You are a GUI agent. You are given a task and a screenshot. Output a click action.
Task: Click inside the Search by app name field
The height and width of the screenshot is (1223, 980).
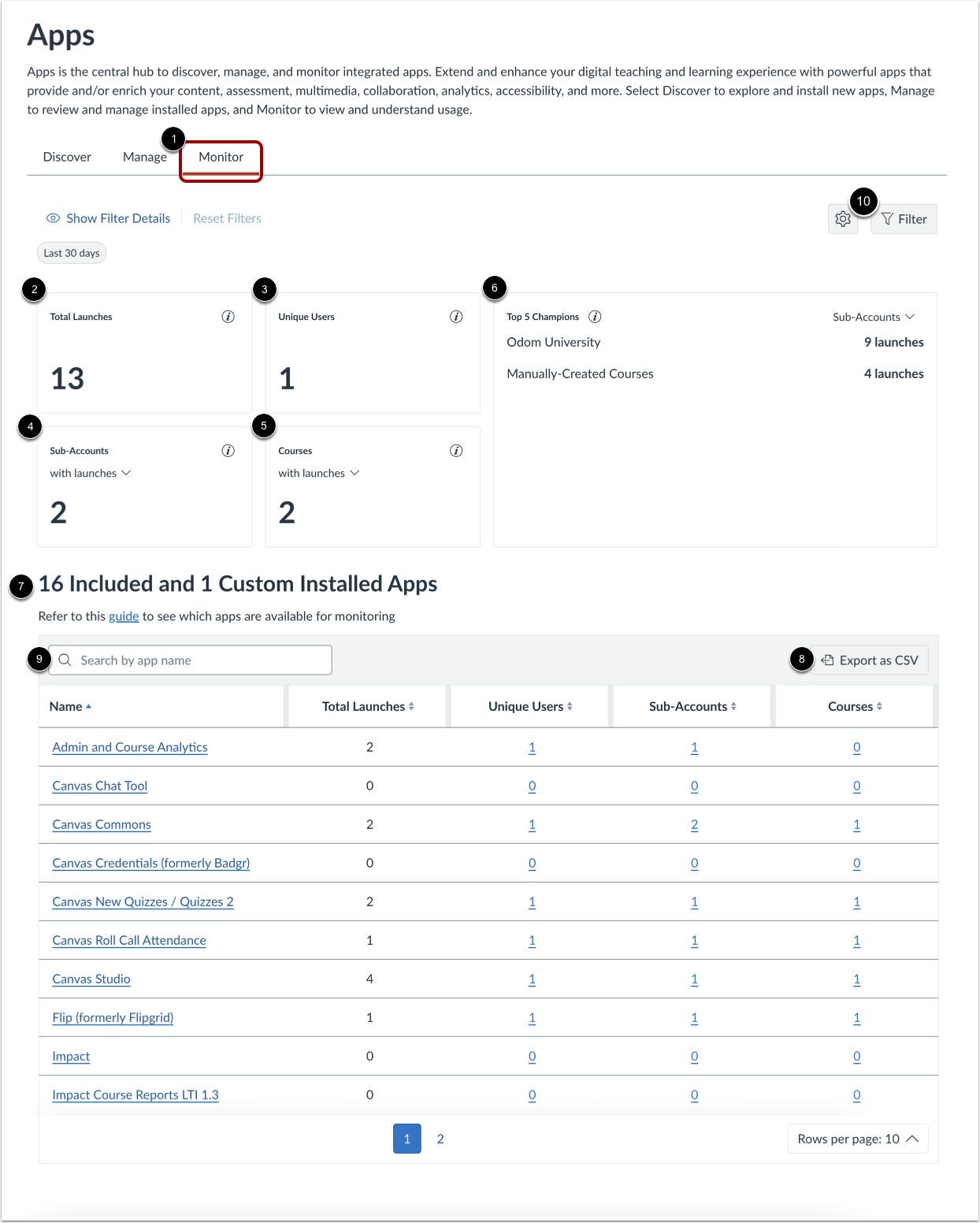click(x=197, y=660)
